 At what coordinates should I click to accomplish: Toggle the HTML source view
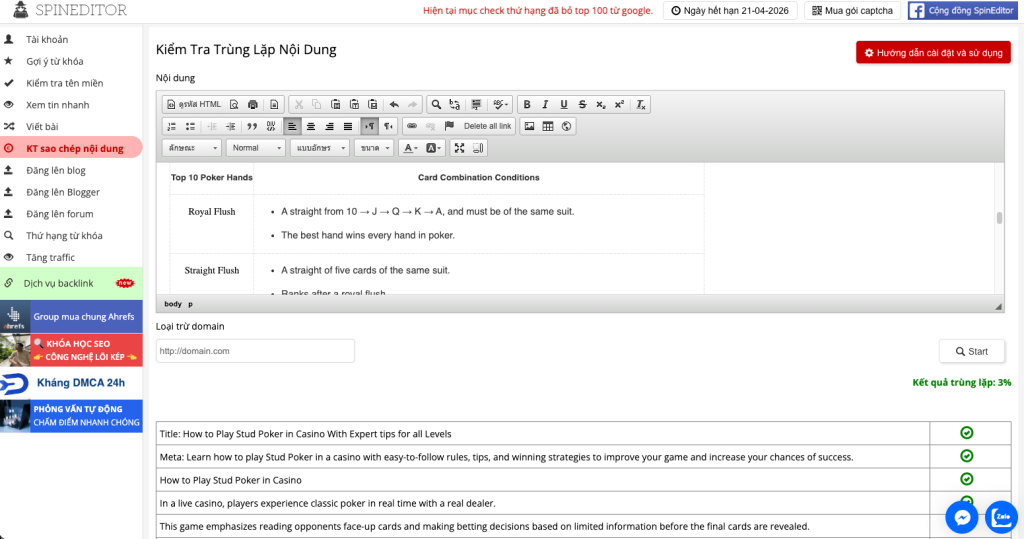(x=194, y=104)
